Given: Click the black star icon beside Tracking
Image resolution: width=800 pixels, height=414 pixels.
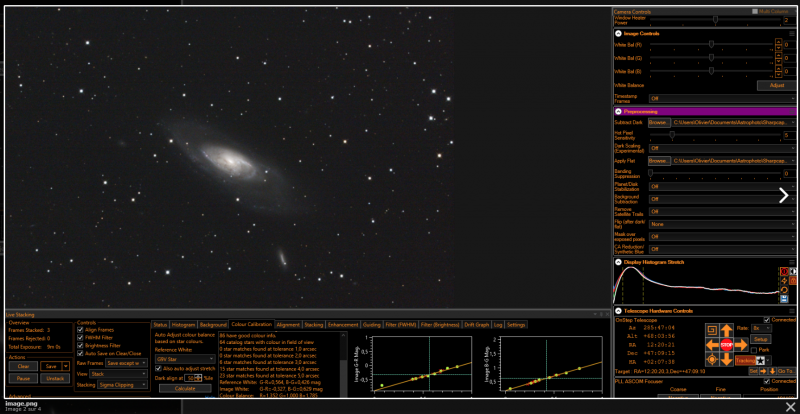Looking at the screenshot, I should coord(761,360).
